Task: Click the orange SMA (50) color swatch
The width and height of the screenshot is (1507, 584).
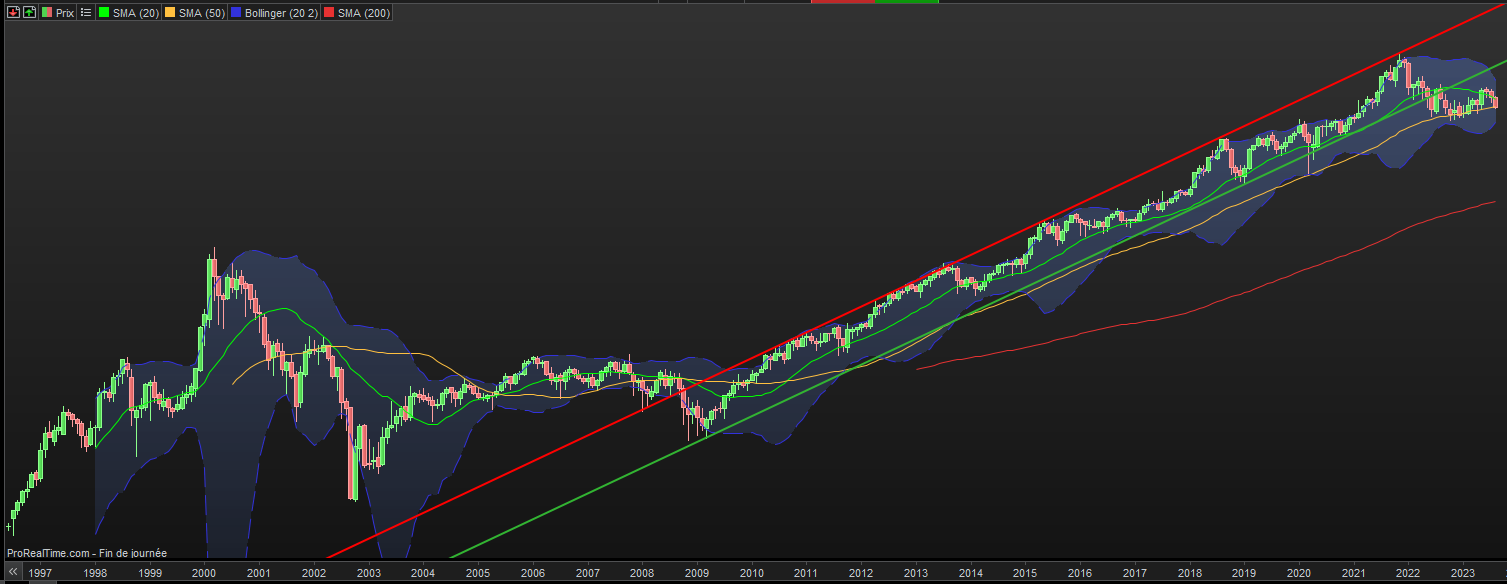Action: coord(170,13)
